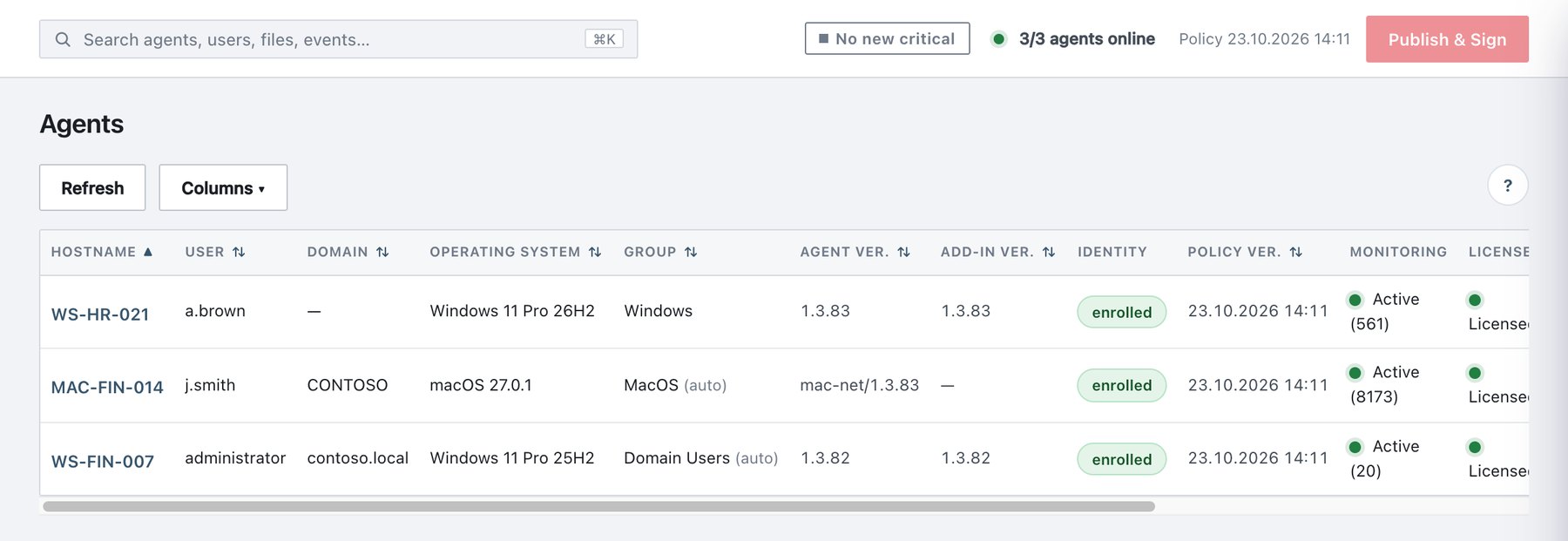
Task: Click the enrolled badge for WS-FIN-007
Action: pos(1122,459)
